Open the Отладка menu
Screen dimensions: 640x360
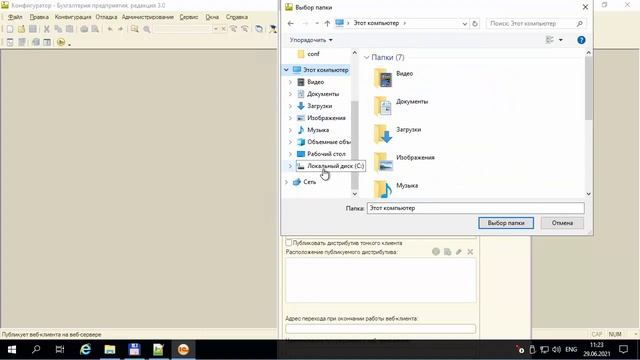(107, 17)
